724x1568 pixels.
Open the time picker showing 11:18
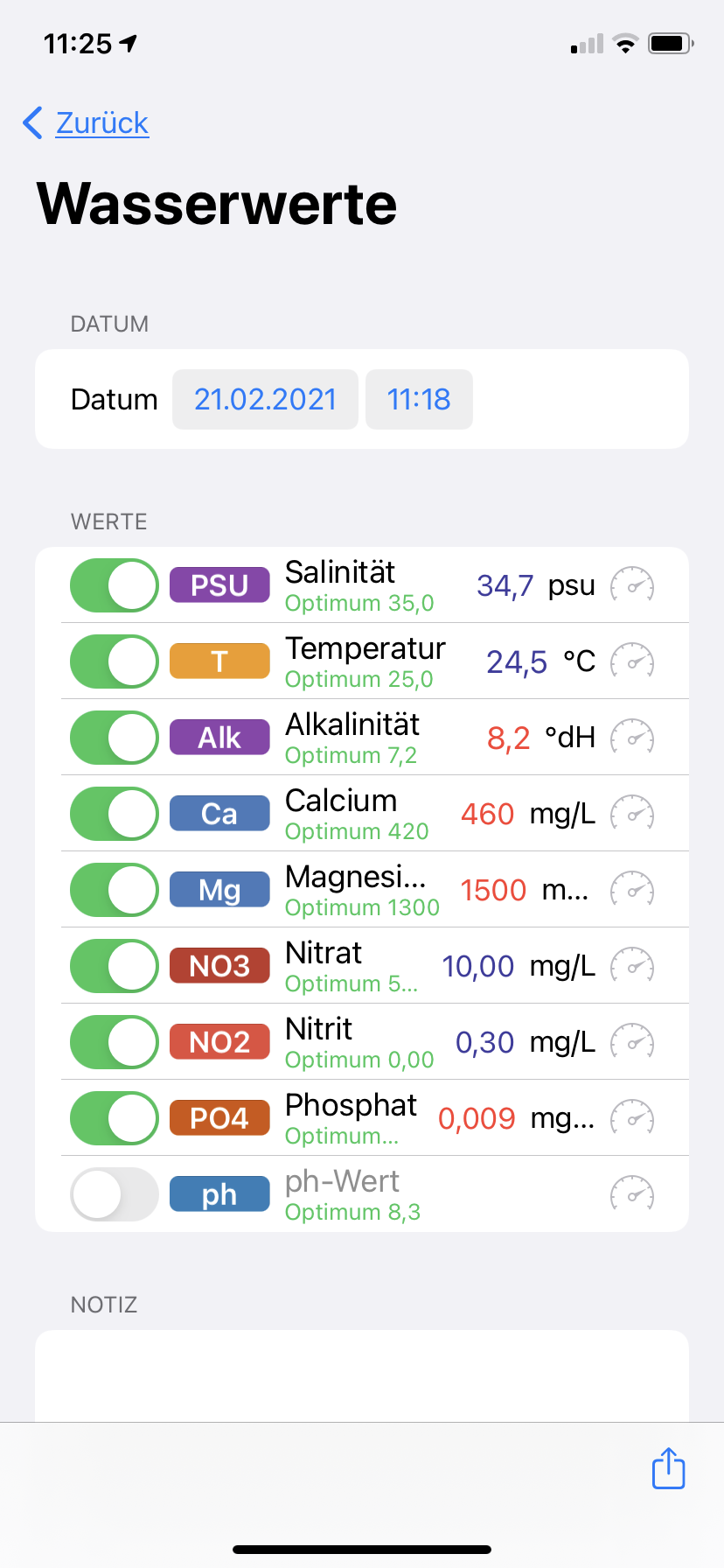pos(419,400)
